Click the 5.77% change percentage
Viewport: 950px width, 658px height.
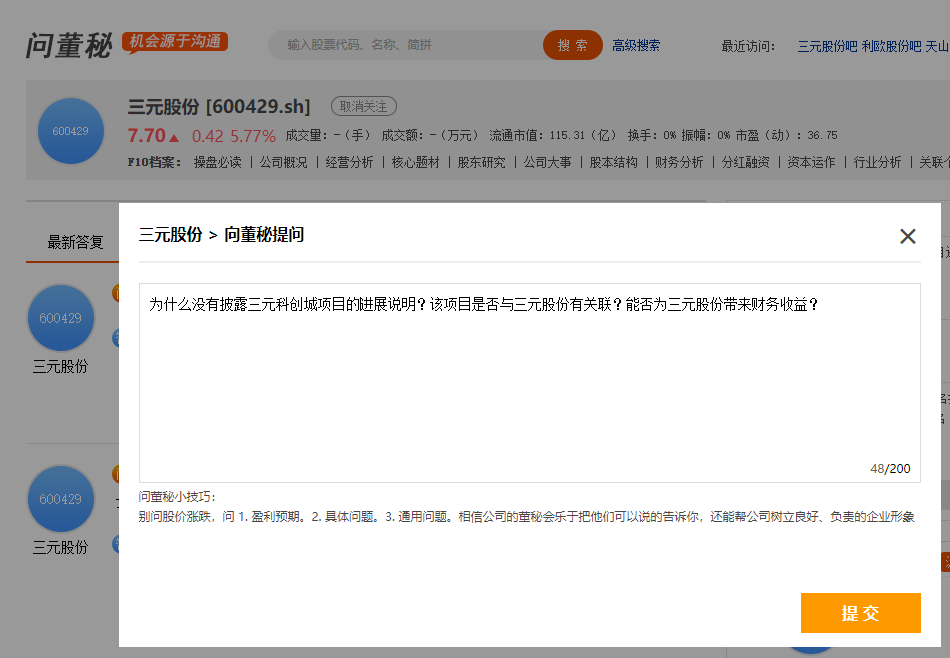pos(253,136)
